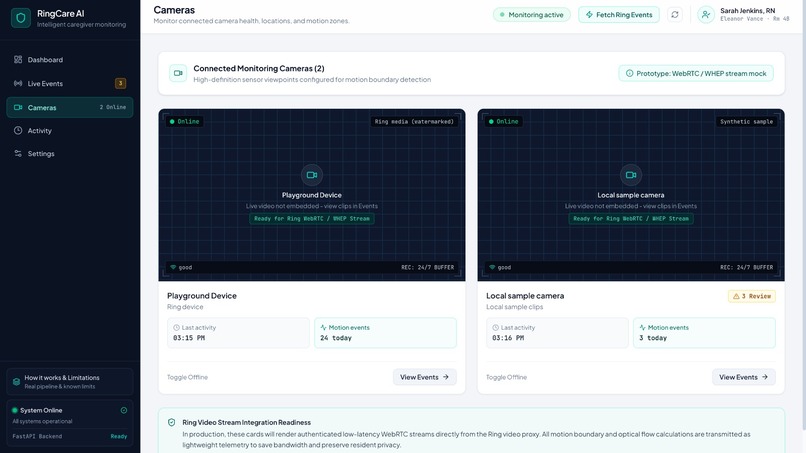Click Fetch Ring Events button
806x453 pixels.
coord(619,15)
